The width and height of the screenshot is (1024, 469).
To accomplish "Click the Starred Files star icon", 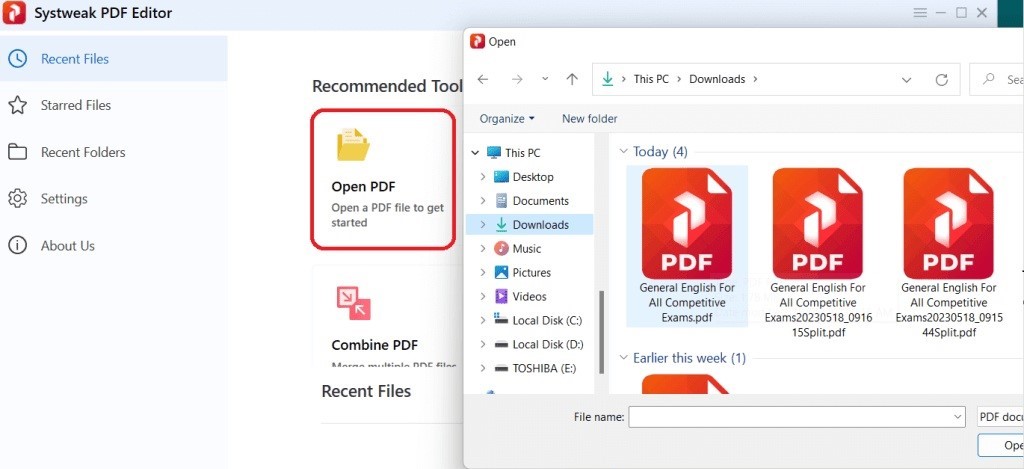I will tap(18, 105).
